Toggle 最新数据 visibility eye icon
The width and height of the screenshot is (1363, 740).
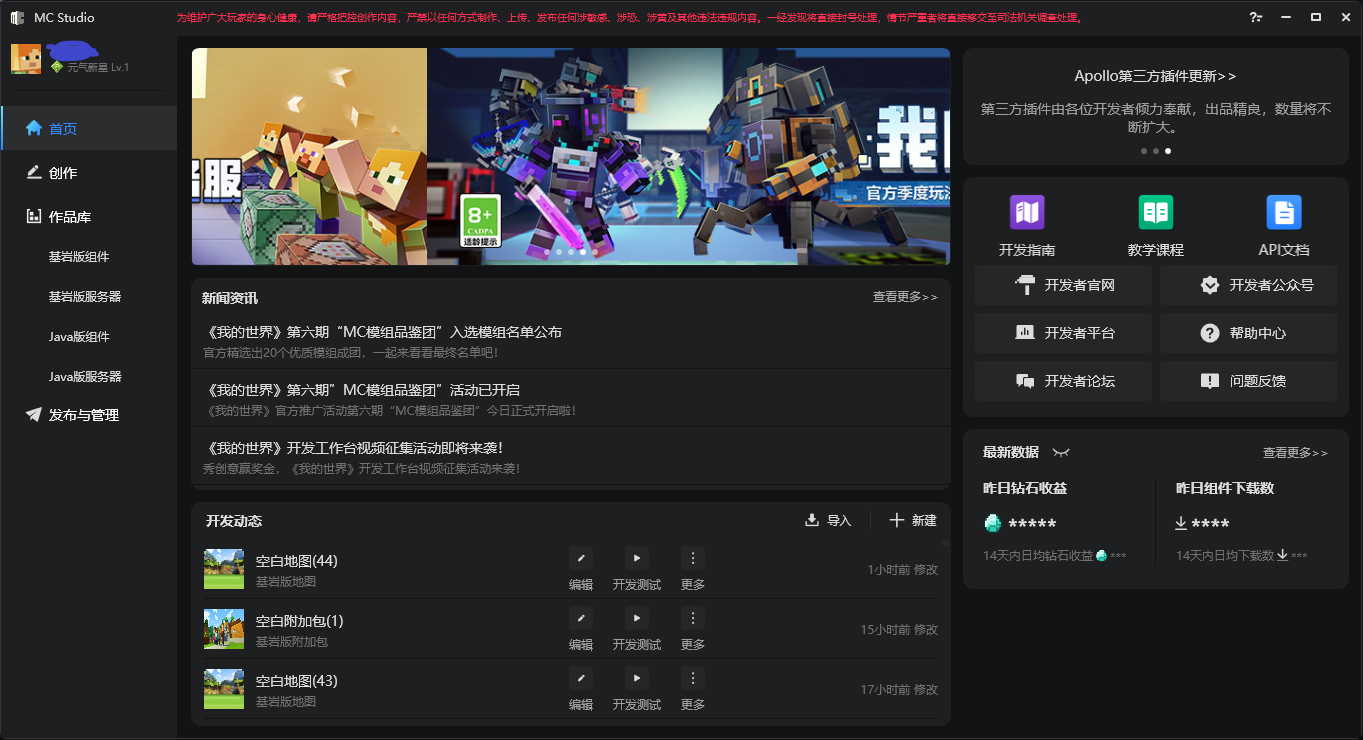coord(1061,453)
